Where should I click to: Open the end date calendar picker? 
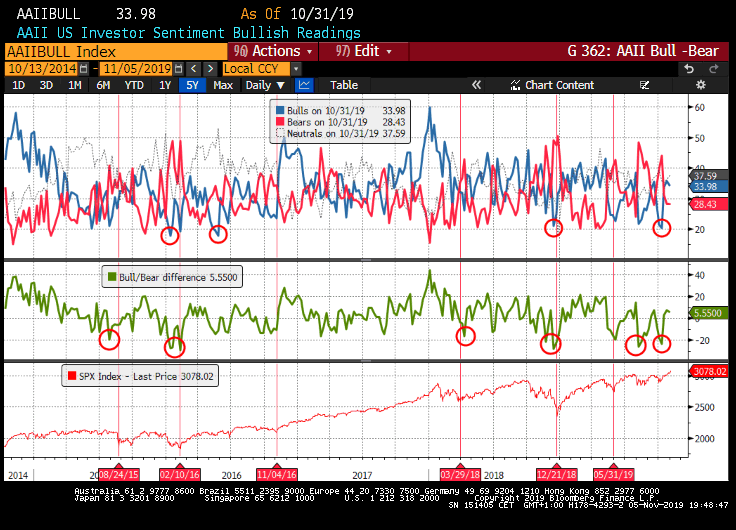point(178,68)
